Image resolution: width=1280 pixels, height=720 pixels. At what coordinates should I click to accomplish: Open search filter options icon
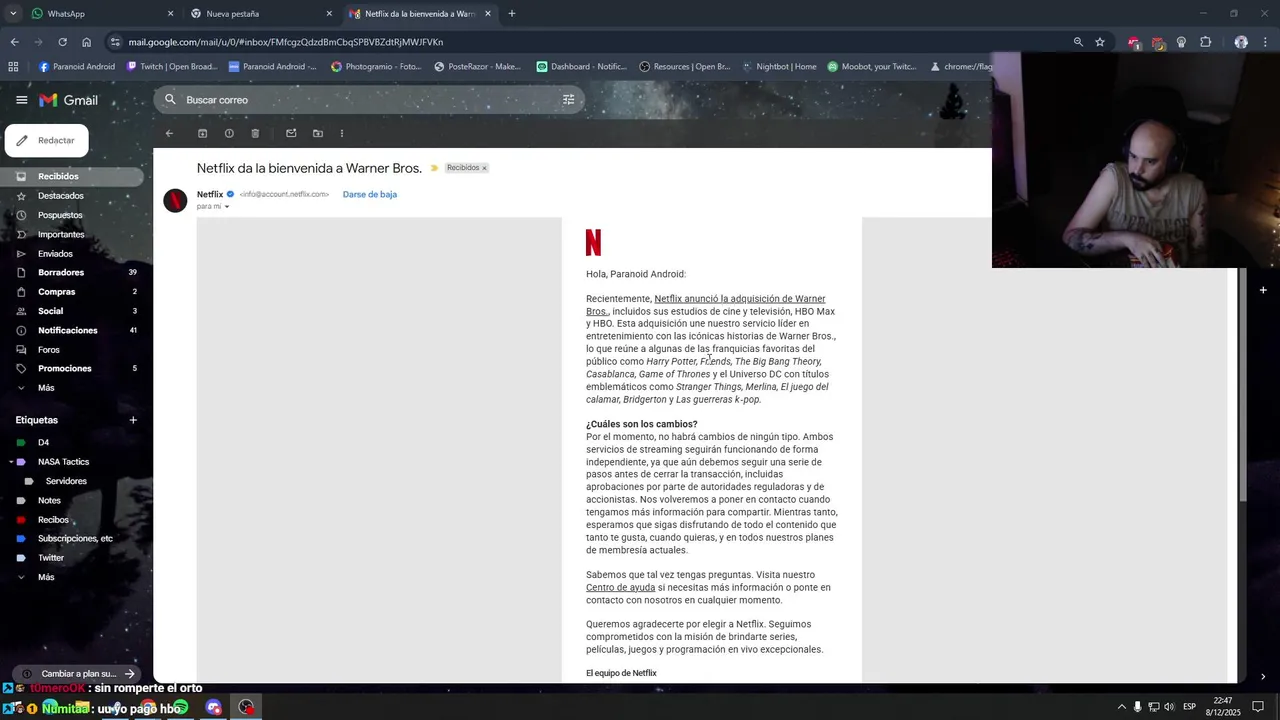tap(568, 100)
